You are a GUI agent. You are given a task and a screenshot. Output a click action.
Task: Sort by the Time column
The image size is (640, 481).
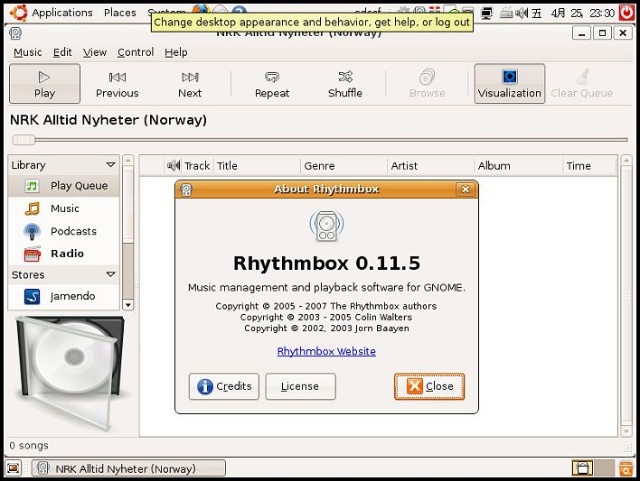(589, 166)
